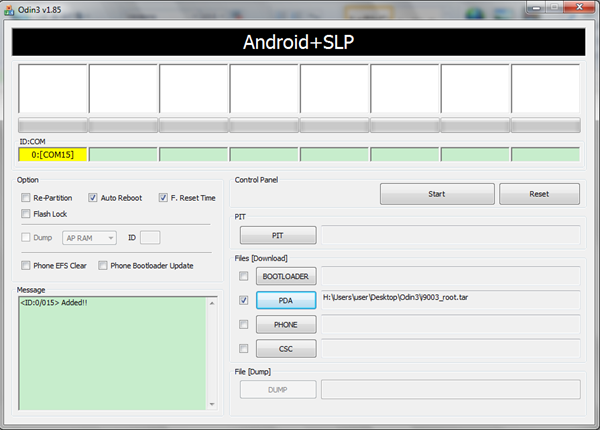Screen dimensions: 600x430
Task: Check the CSC file checkbox
Action: (243, 349)
